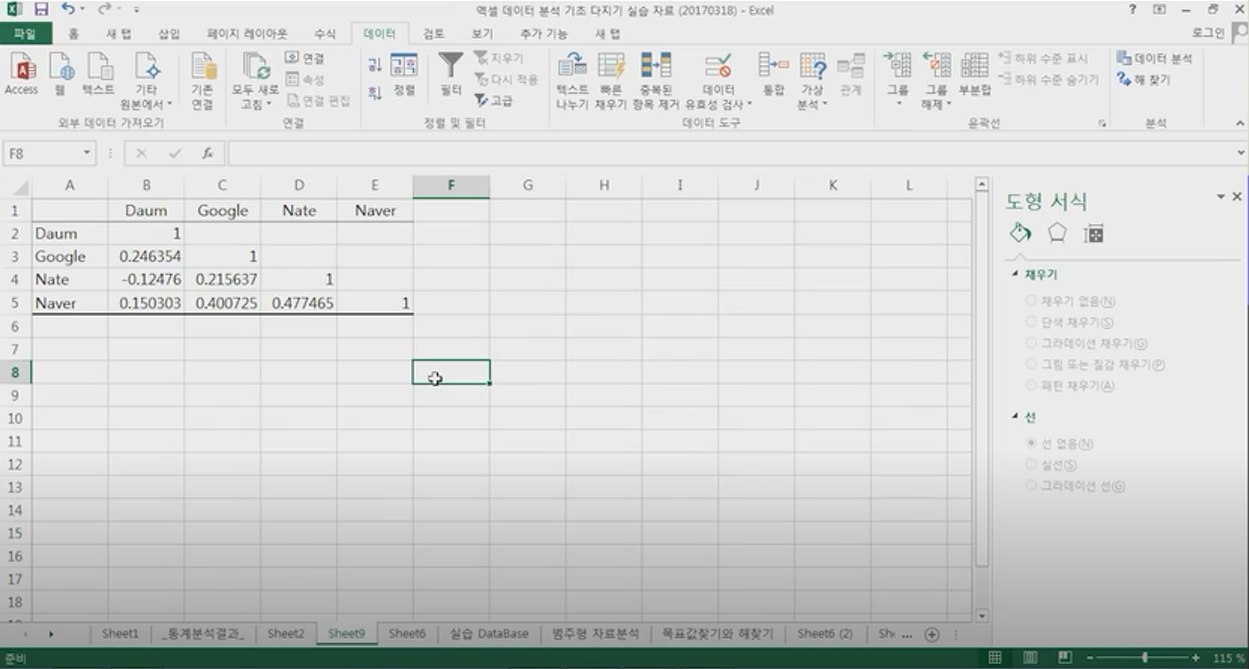1249x669 pixels.
Task: Open Solver (해 찾기)
Action: [x=1144, y=80]
